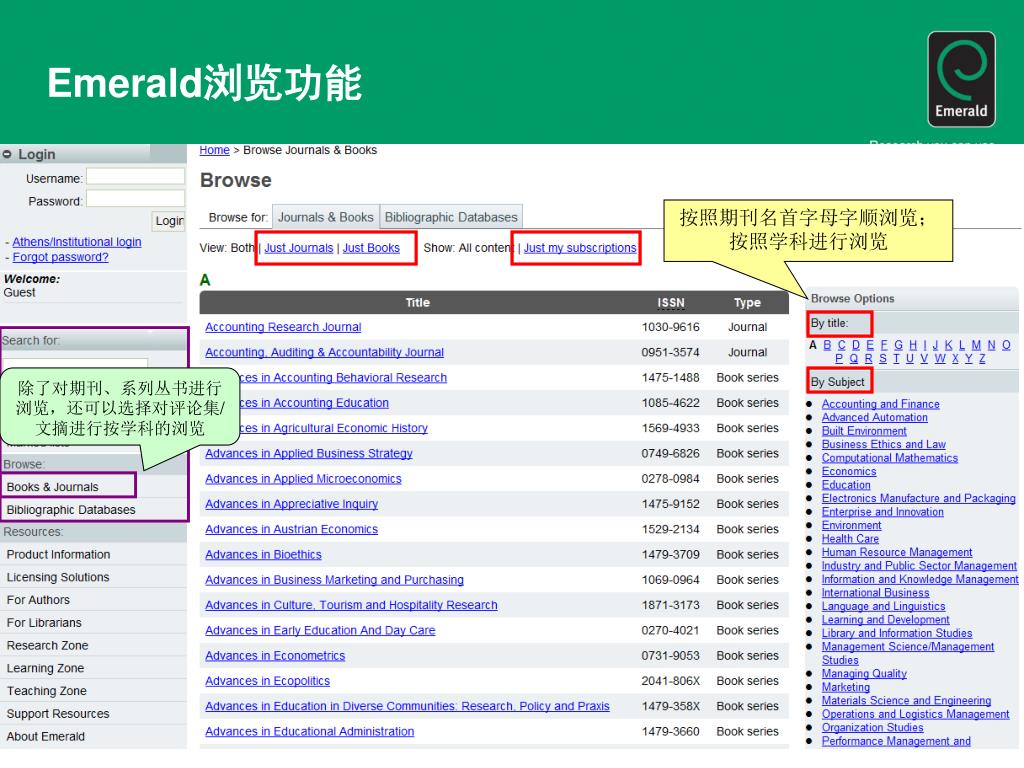This screenshot has height=768, width=1024.
Task: Open Advances in Applied Business Strategy
Action: click(x=309, y=454)
